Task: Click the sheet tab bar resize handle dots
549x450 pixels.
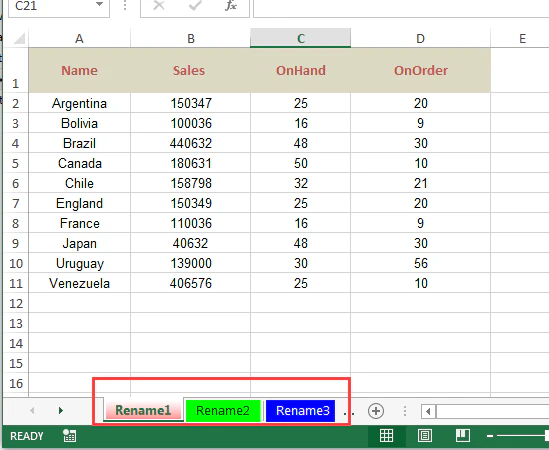Action: 405,411
